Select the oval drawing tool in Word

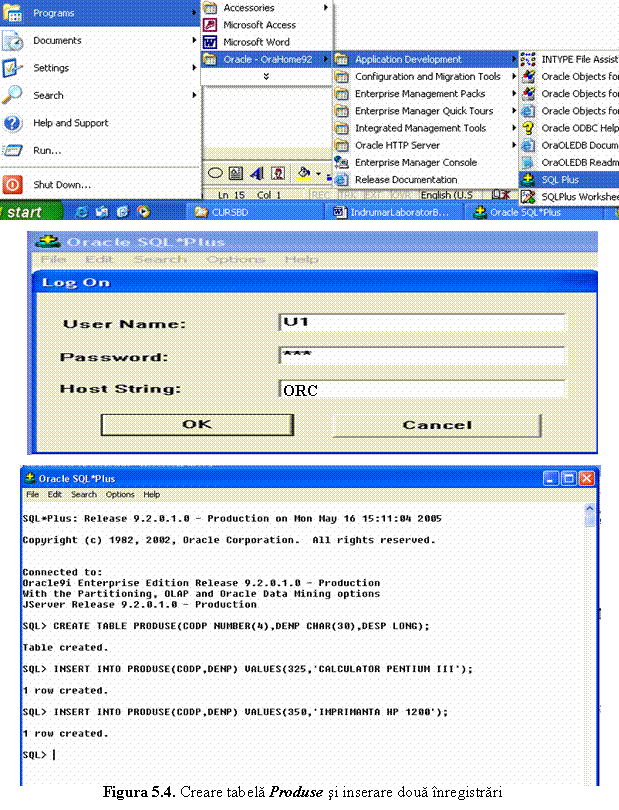pyautogui.click(x=215, y=173)
